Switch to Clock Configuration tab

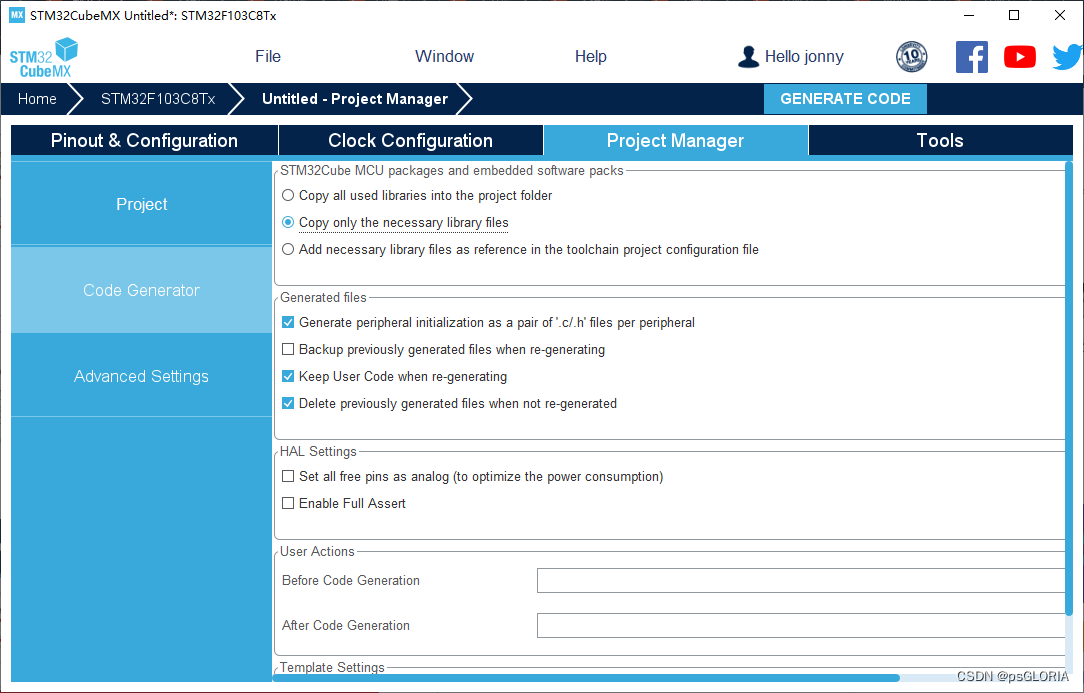(x=411, y=140)
